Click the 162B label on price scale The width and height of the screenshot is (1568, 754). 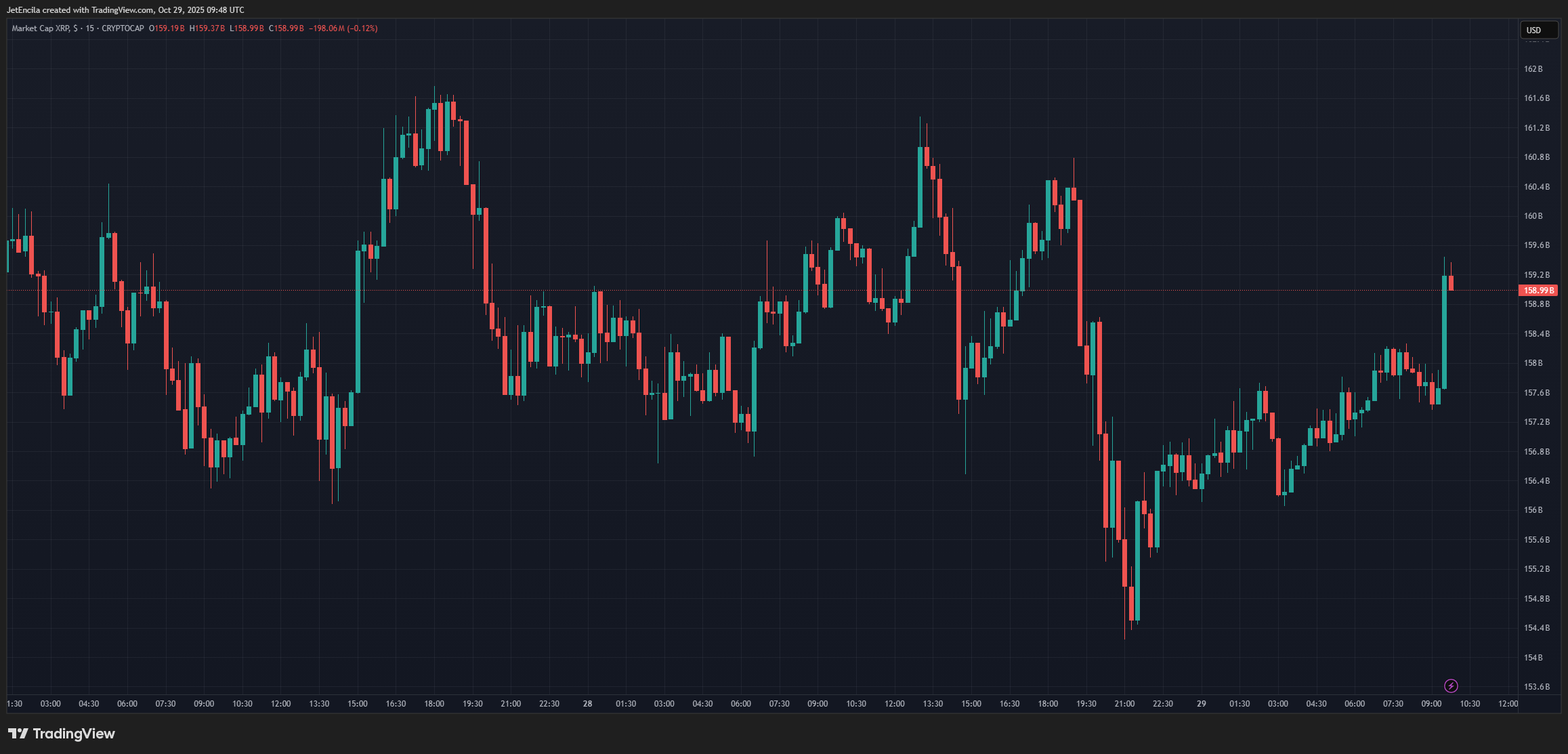[1533, 69]
